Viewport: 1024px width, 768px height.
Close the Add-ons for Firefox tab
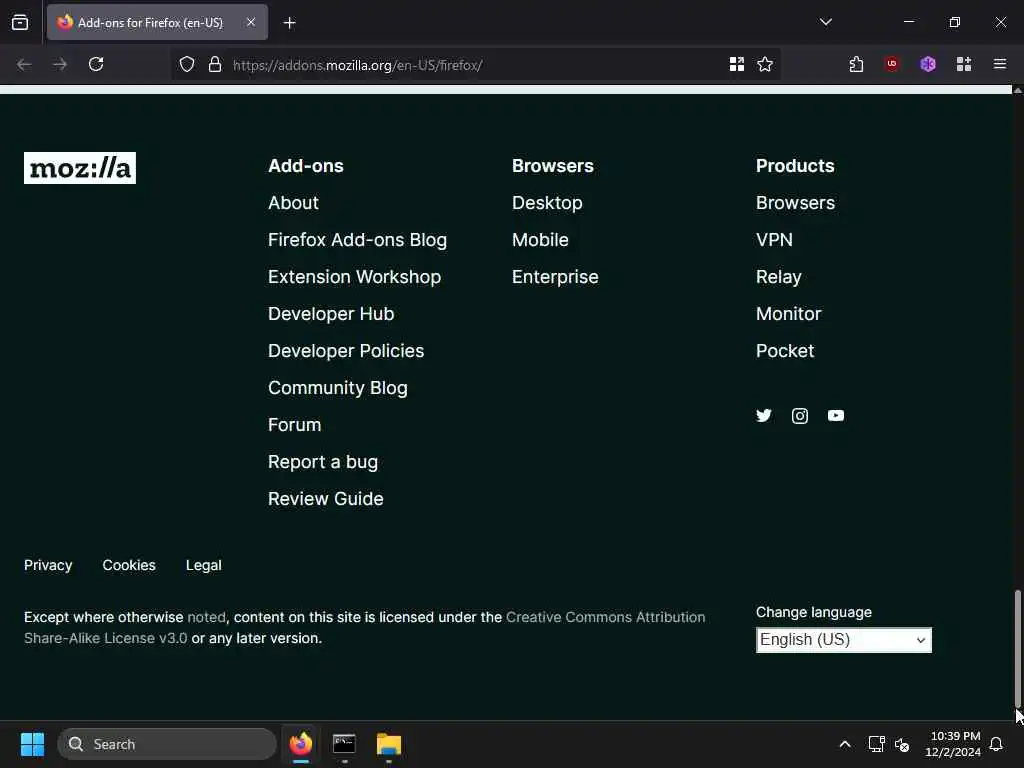click(251, 22)
